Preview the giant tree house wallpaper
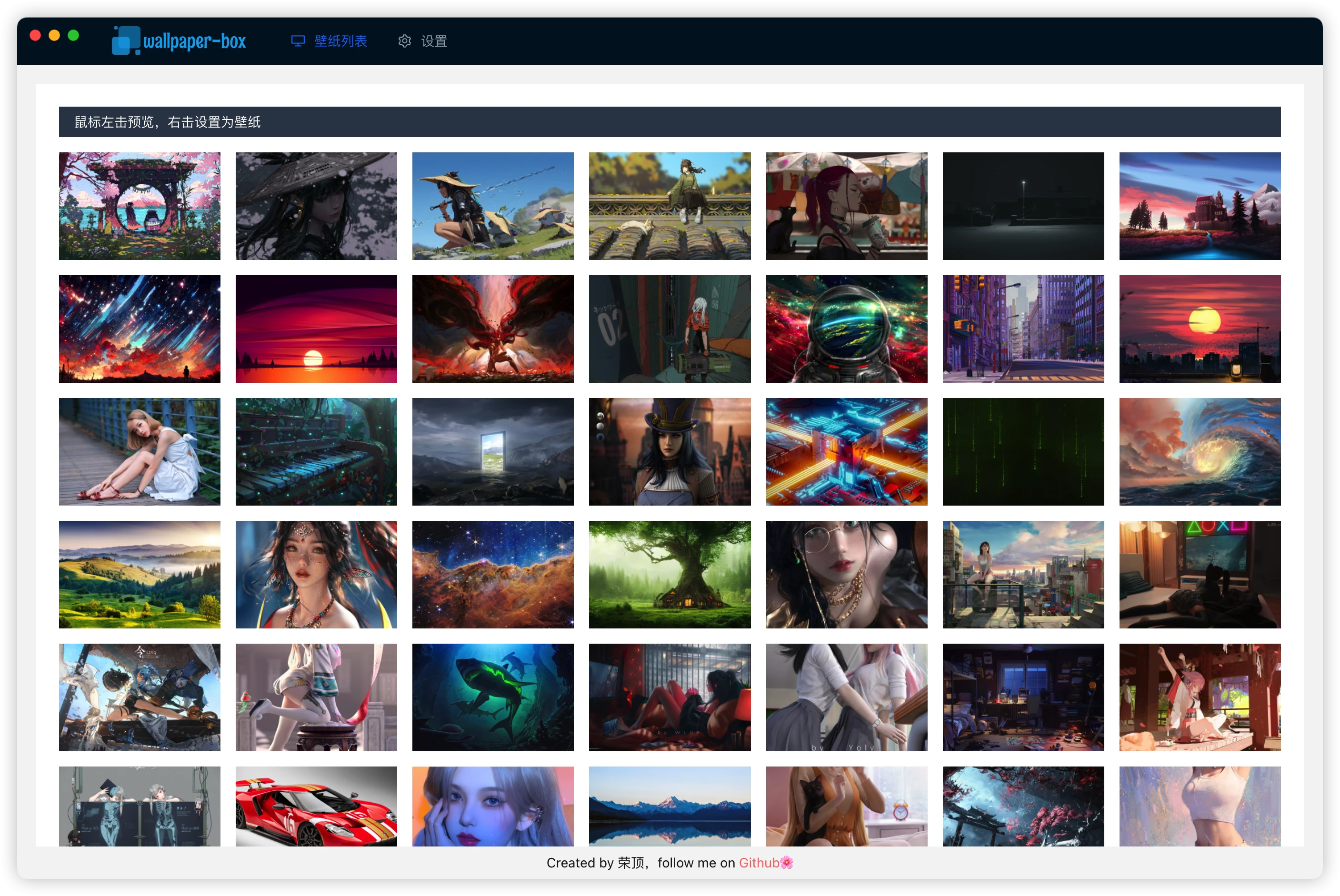Viewport: 1340px width, 896px height. [670, 575]
